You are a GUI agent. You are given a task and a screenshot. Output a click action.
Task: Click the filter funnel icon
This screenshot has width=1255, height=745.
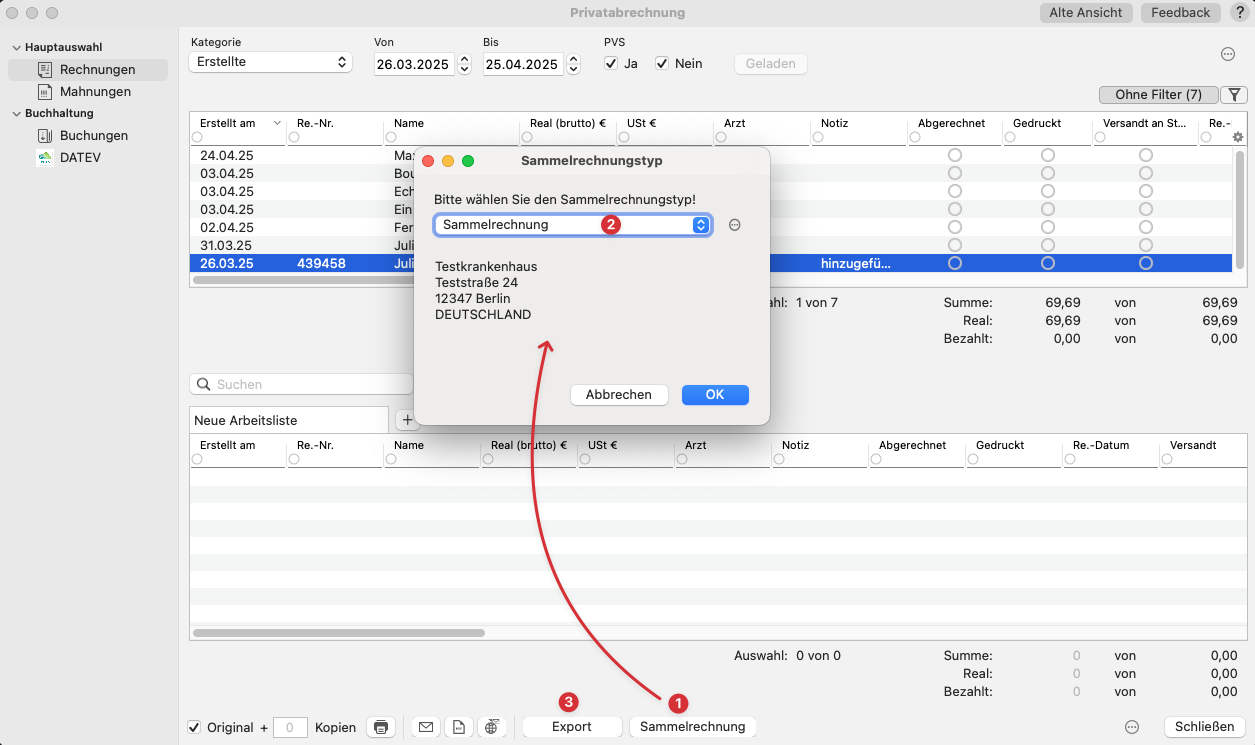tap(1235, 95)
